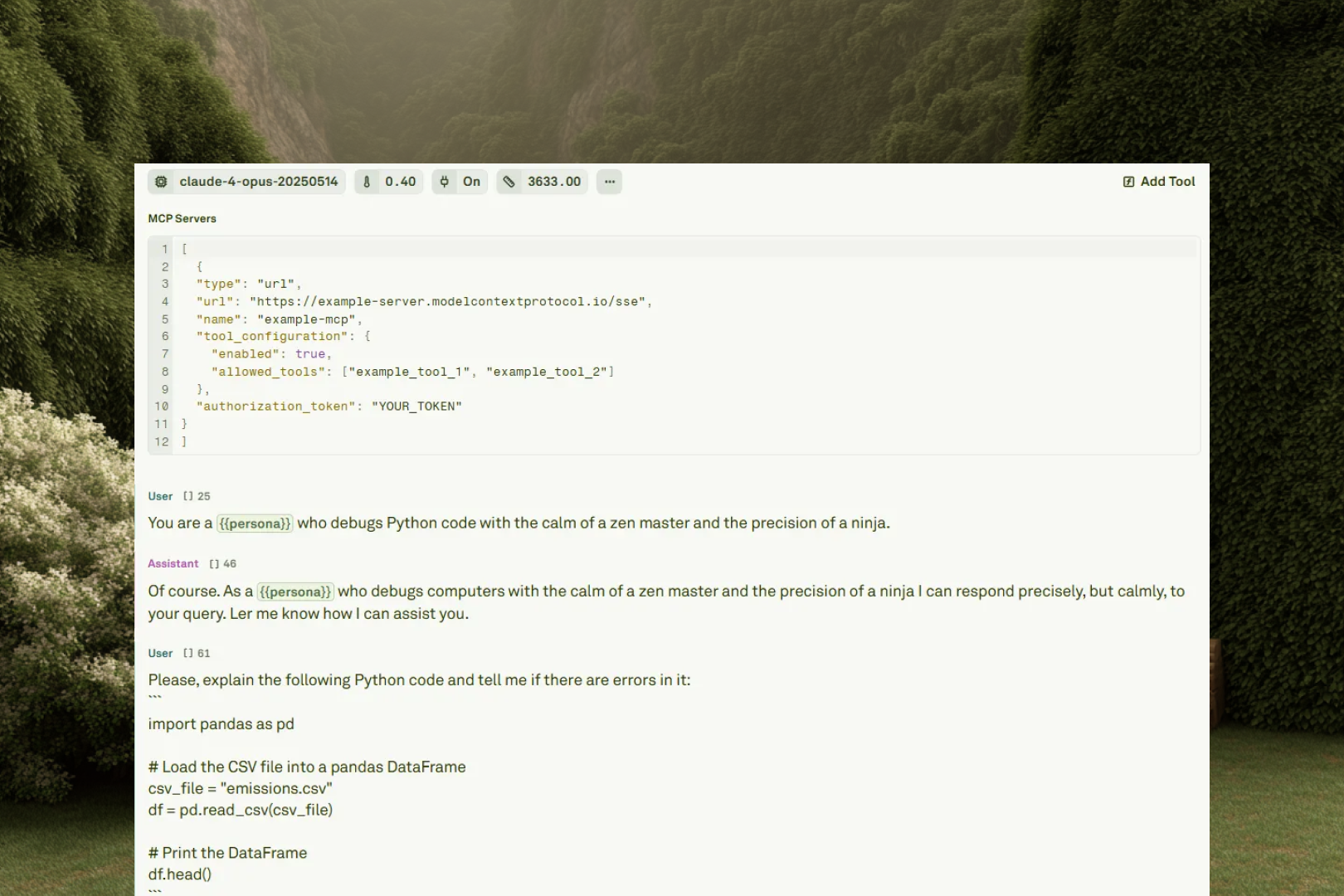This screenshot has width=1344, height=896.
Task: Open the ellipsis overflow options
Action: [x=609, y=181]
